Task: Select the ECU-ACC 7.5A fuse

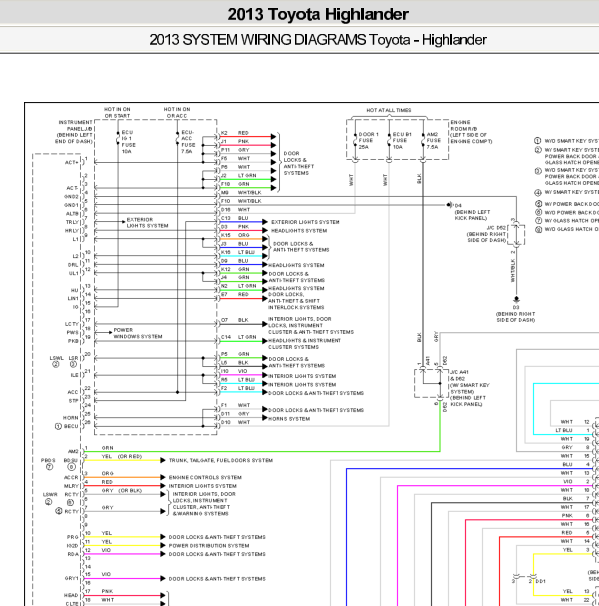Action: [178, 138]
